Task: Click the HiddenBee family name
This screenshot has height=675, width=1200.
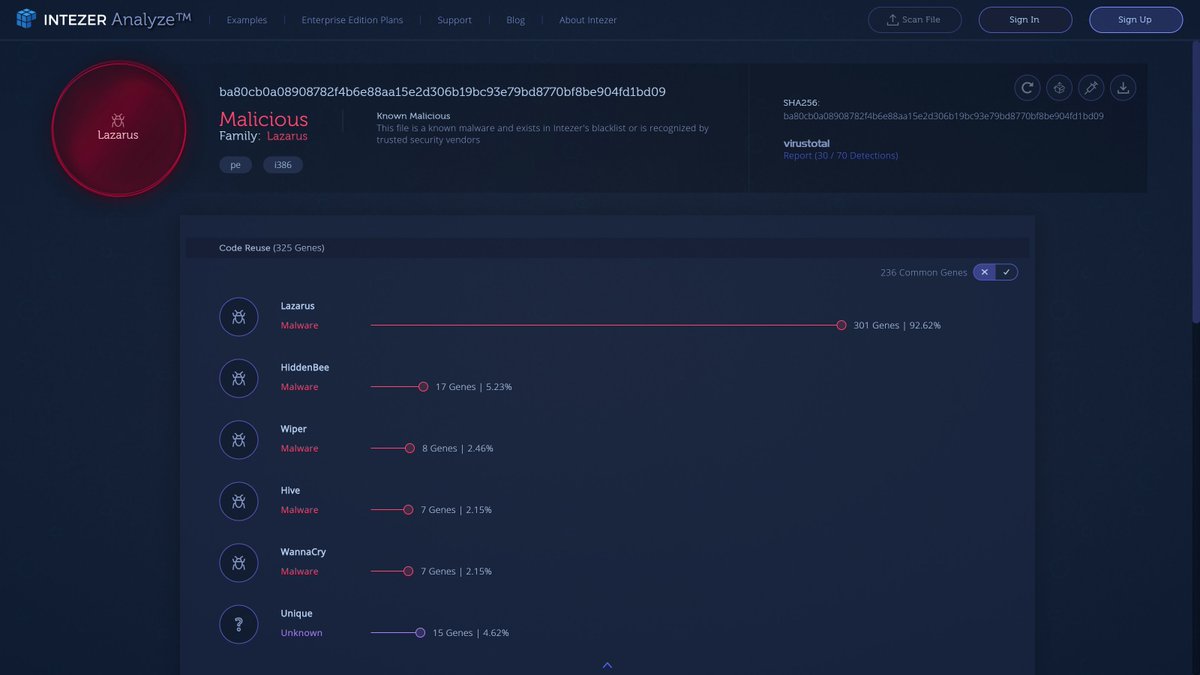Action: point(305,367)
